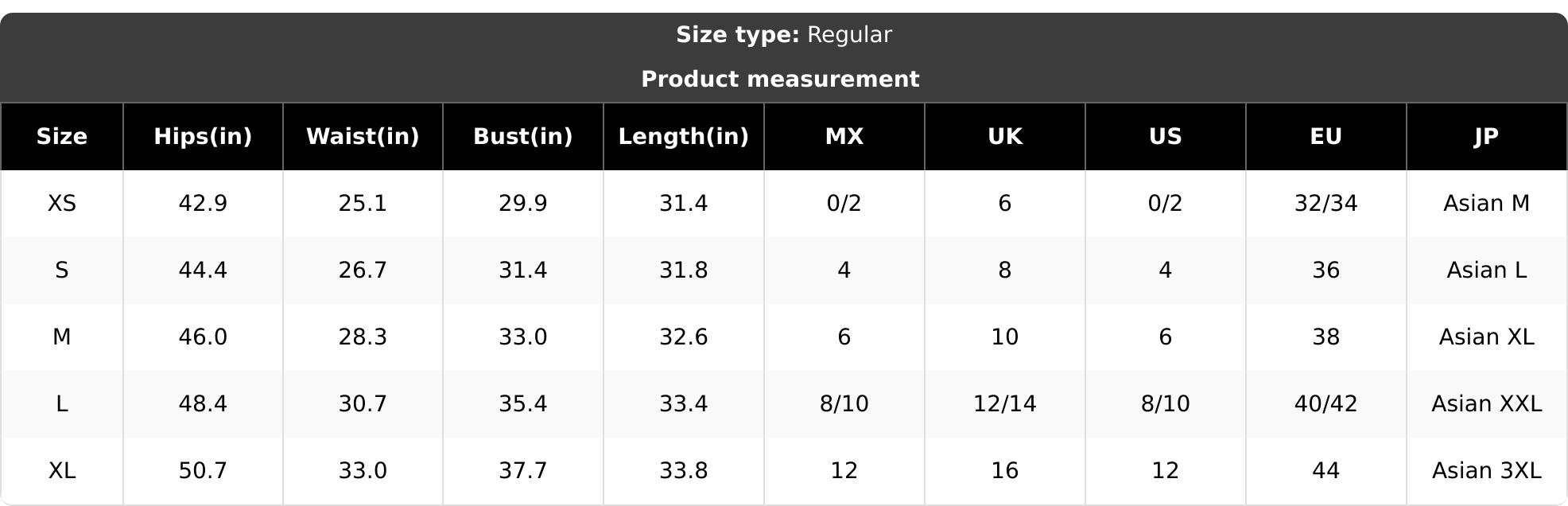The height and width of the screenshot is (506, 1568).
Task: Select the Size type: Regular label
Action: pos(784,35)
